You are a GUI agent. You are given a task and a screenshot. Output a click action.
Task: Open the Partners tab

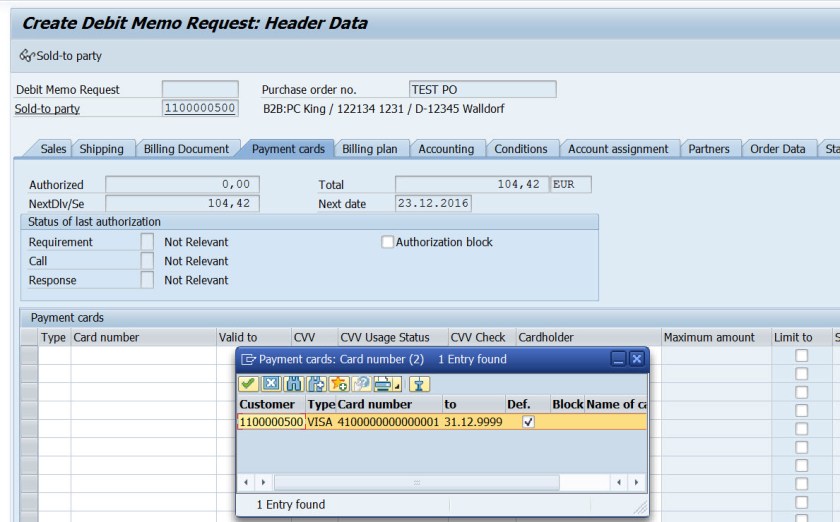(x=709, y=149)
